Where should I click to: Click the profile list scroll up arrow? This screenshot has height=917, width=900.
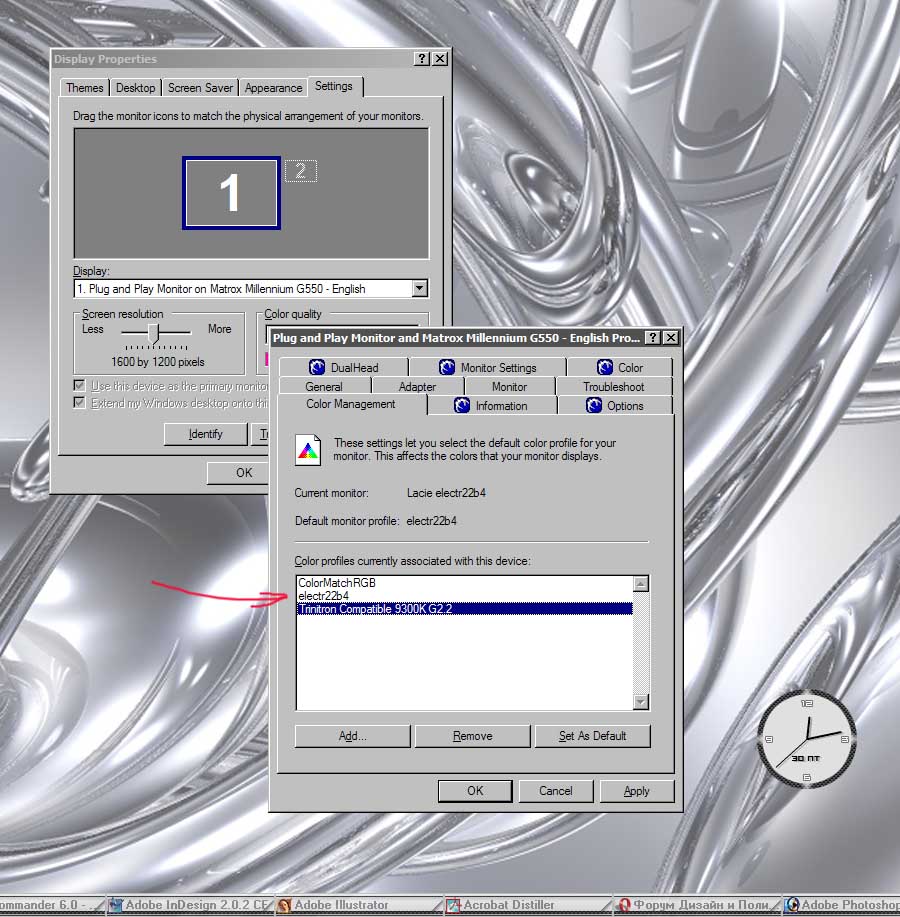tap(641, 584)
